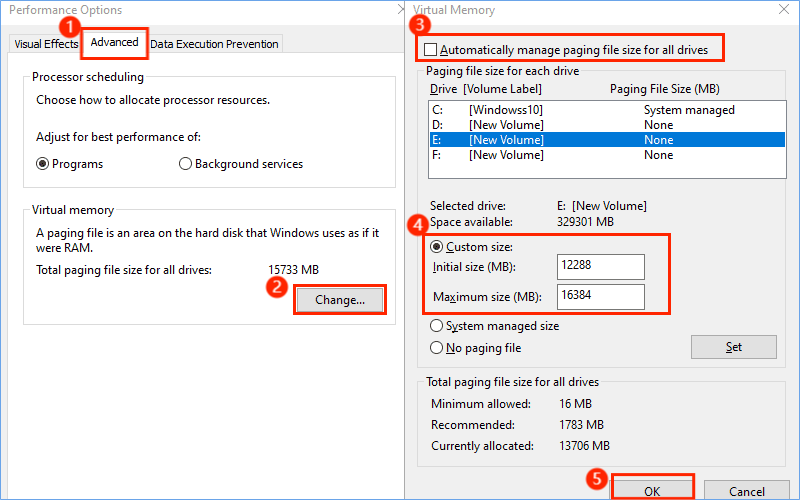Click the Initial size (MB) input field

(x=601, y=267)
